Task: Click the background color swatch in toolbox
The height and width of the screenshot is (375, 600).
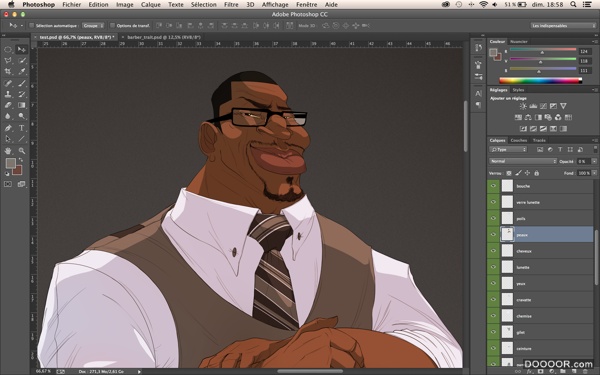Action: [x=18, y=171]
